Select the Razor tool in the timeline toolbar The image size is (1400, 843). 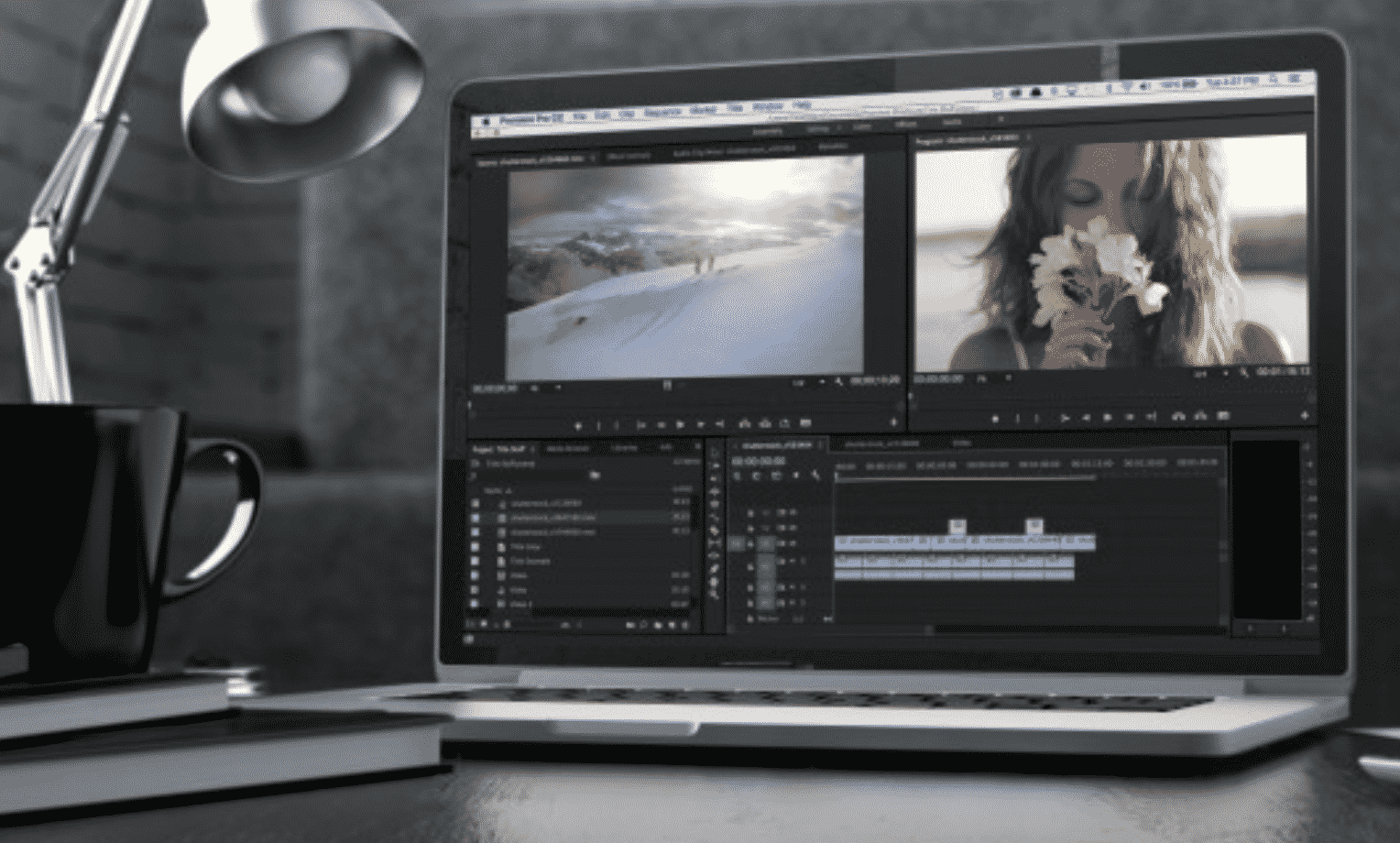click(717, 527)
